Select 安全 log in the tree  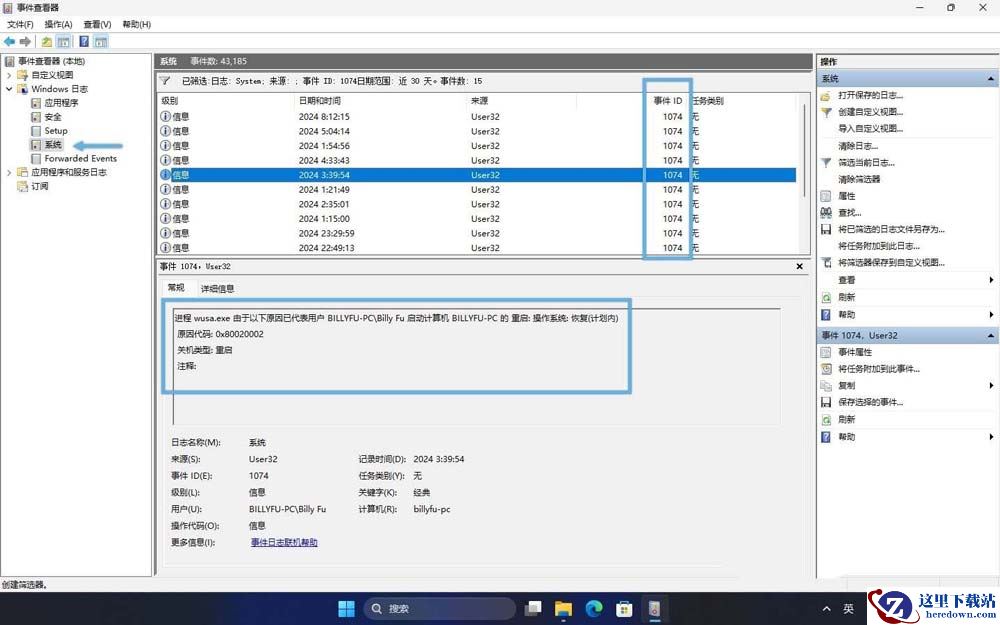coord(53,117)
